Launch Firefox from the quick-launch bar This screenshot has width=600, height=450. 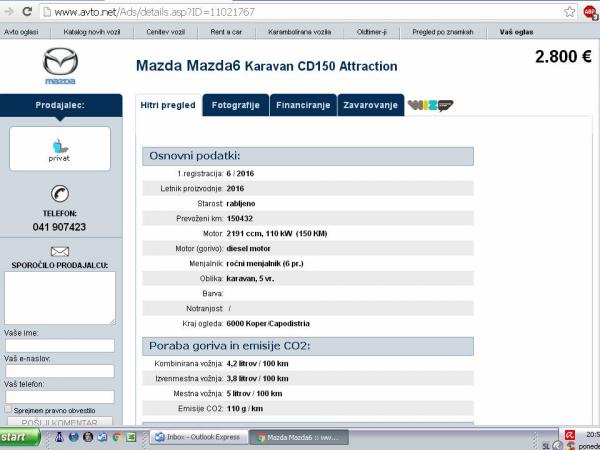click(x=74, y=437)
